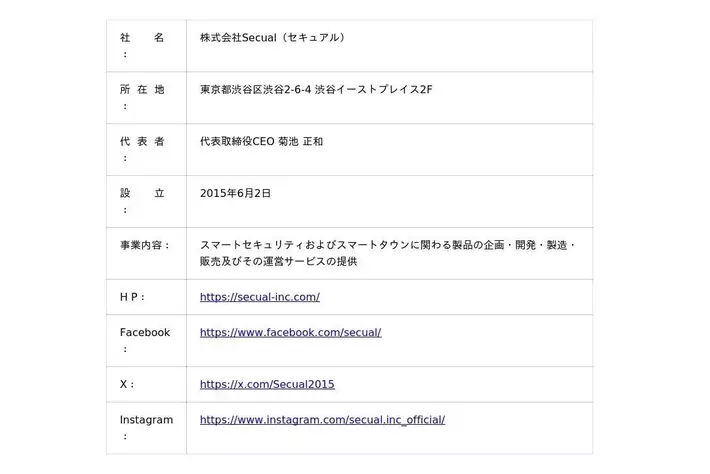Click the Facebook row label
This screenshot has height=474, width=710.
[144, 332]
